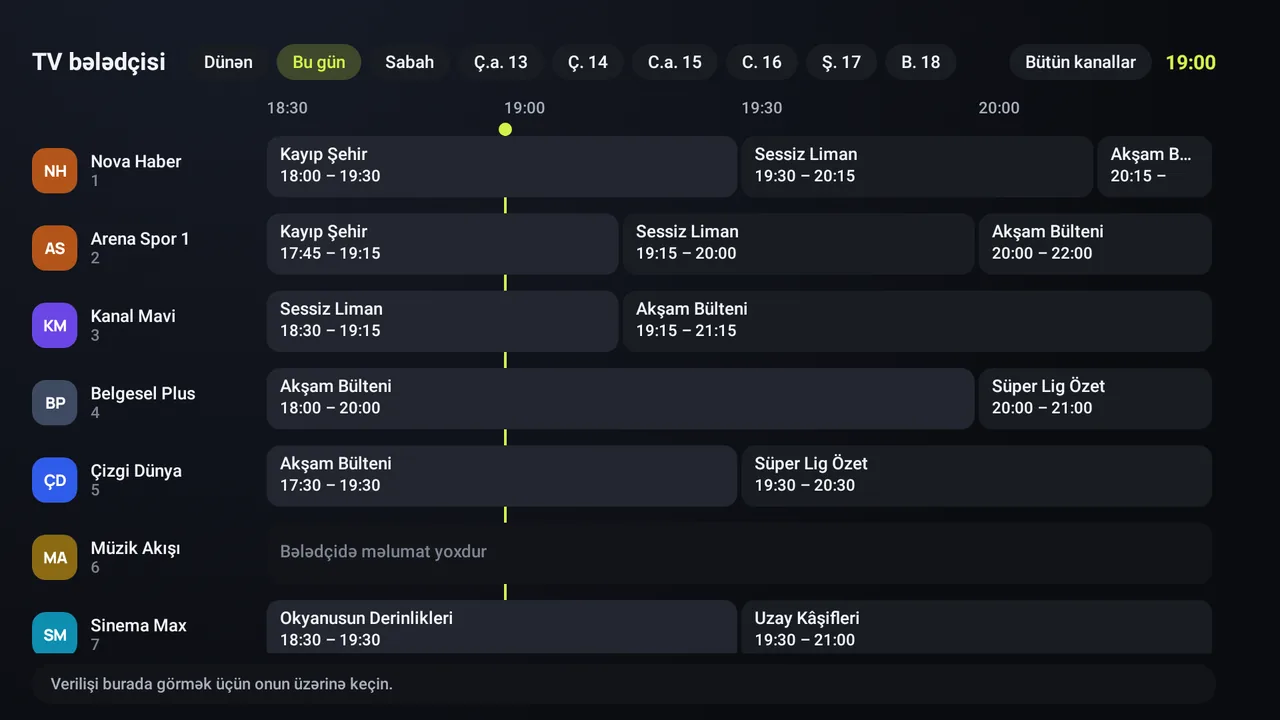Click the 18:30 time label in header
This screenshot has width=1280, height=720.
tap(287, 108)
